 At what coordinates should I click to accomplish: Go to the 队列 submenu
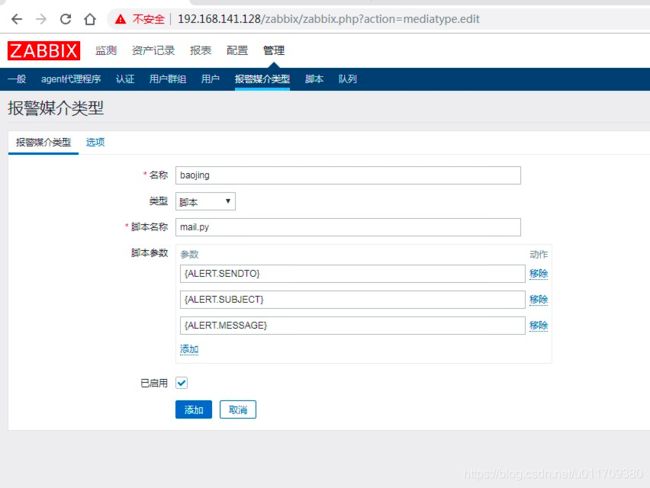coord(347,79)
